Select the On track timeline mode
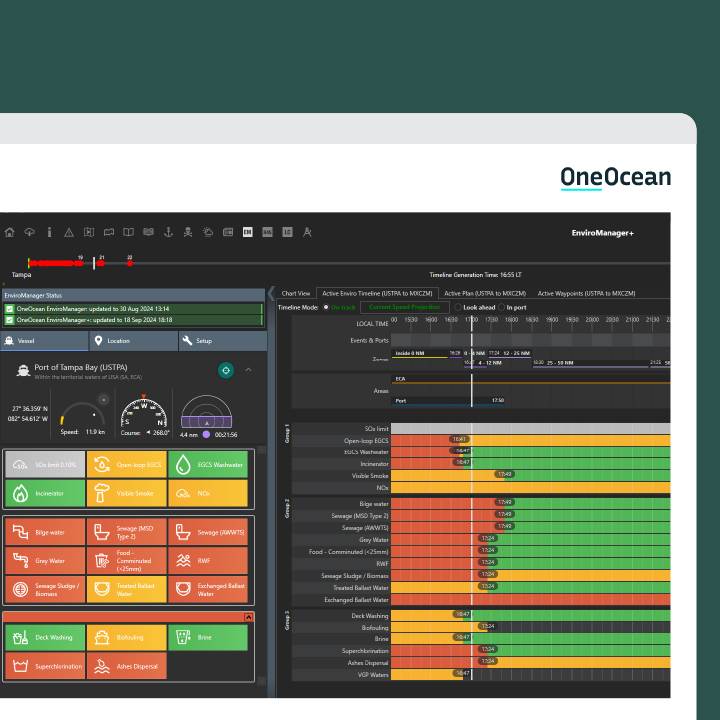 [x=326, y=307]
